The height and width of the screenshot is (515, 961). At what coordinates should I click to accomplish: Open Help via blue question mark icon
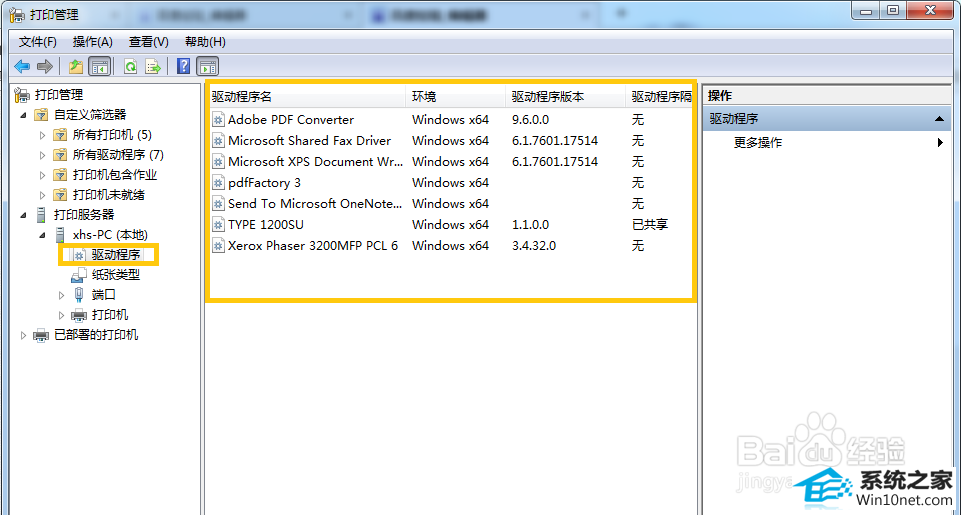coord(183,66)
